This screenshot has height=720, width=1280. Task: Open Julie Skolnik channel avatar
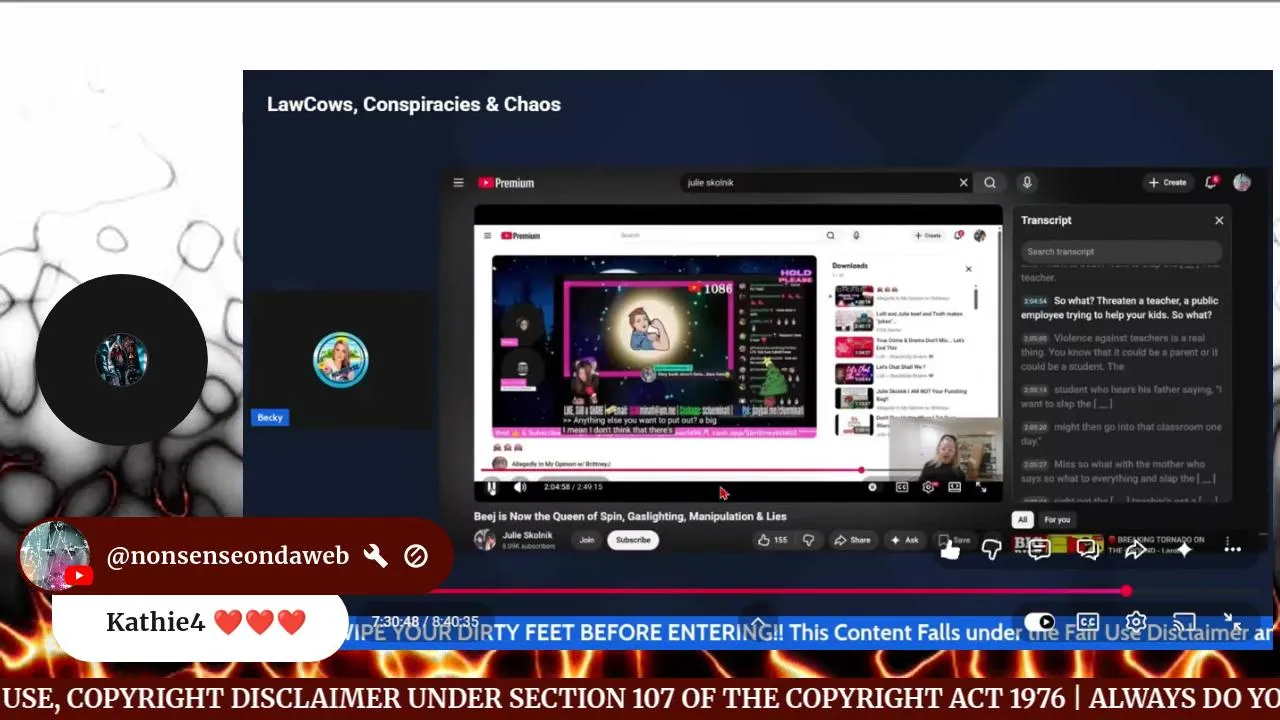(x=485, y=540)
